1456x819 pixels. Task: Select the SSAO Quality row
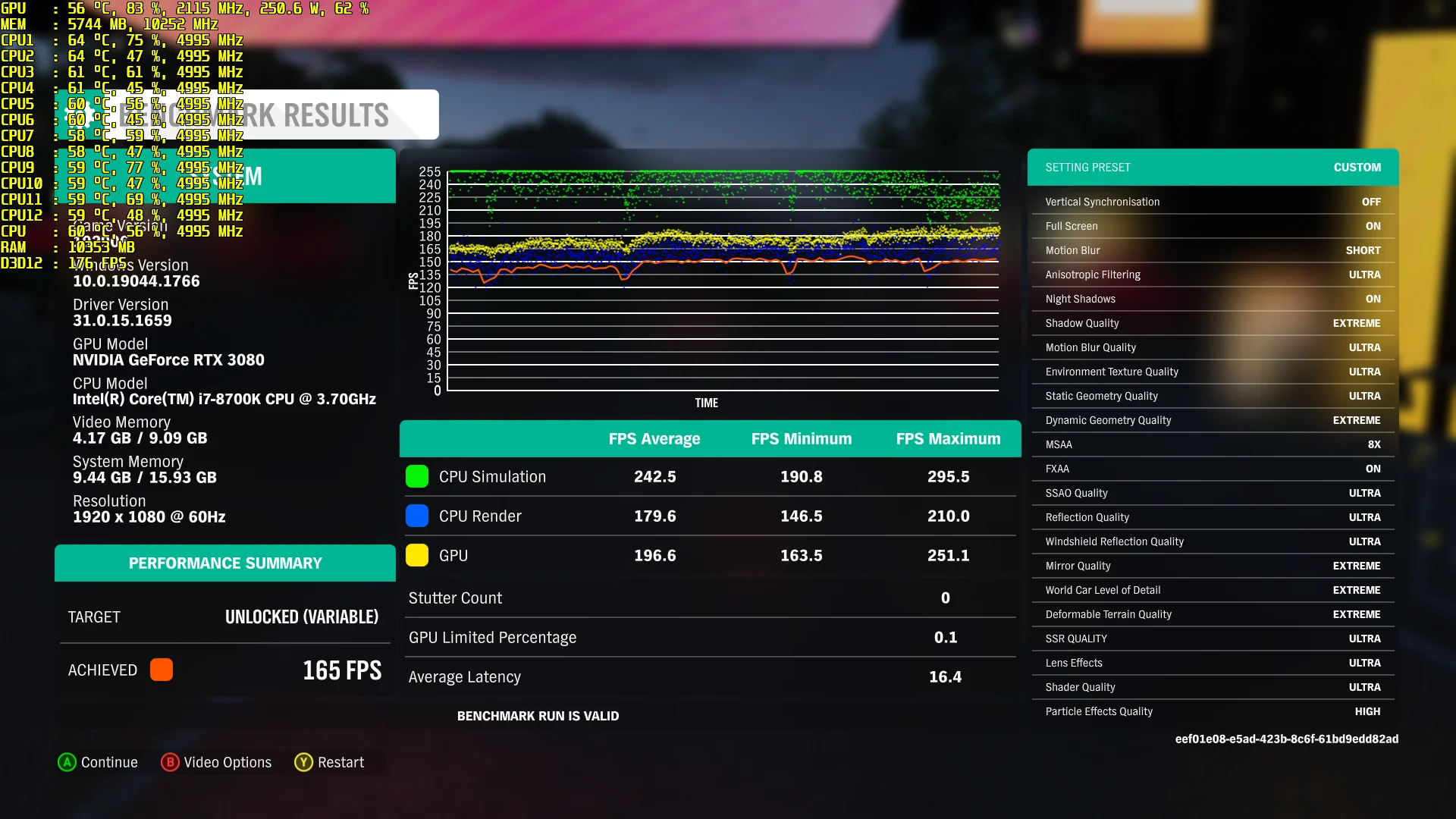(1213, 493)
